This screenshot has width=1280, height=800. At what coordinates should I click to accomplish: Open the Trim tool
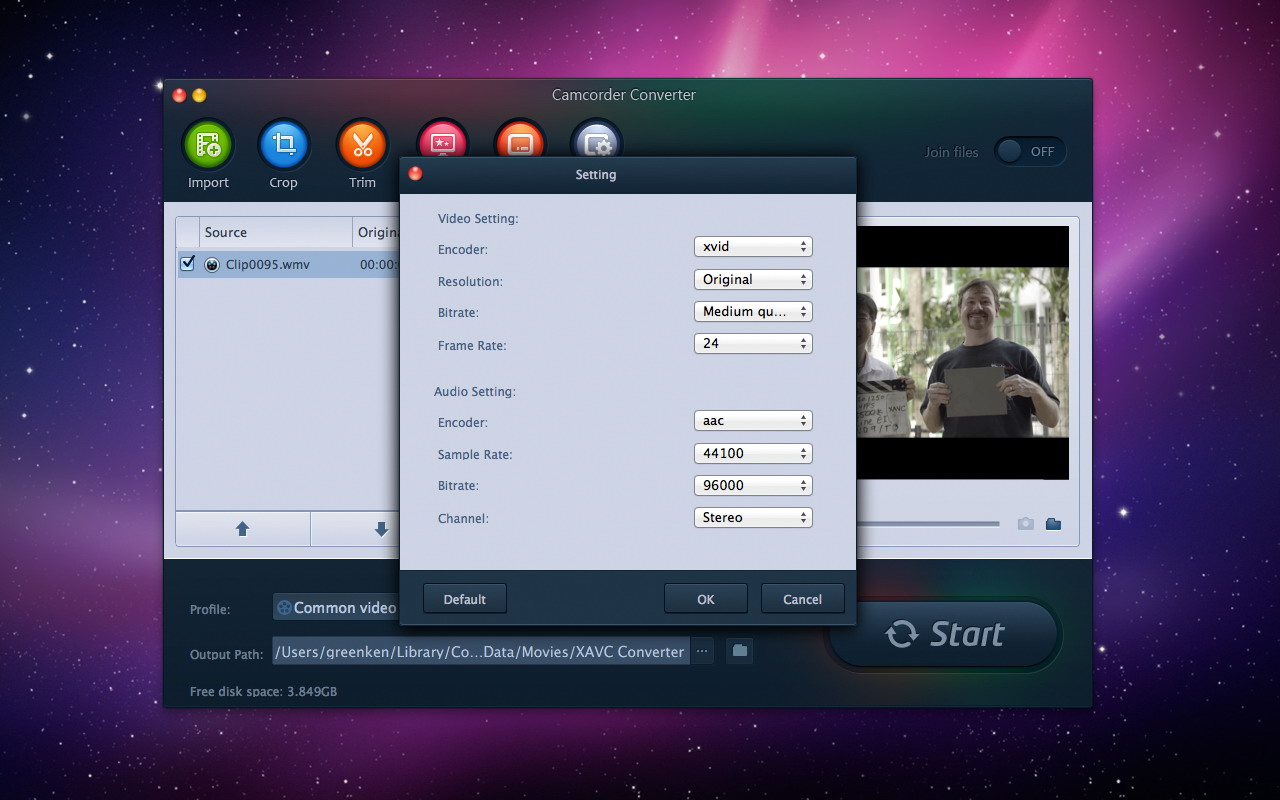click(361, 145)
